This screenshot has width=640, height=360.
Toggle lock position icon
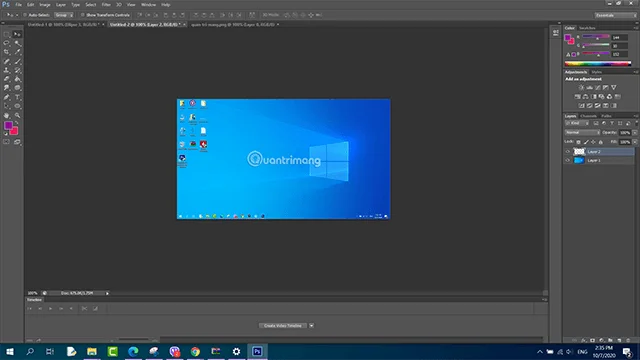coord(593,142)
